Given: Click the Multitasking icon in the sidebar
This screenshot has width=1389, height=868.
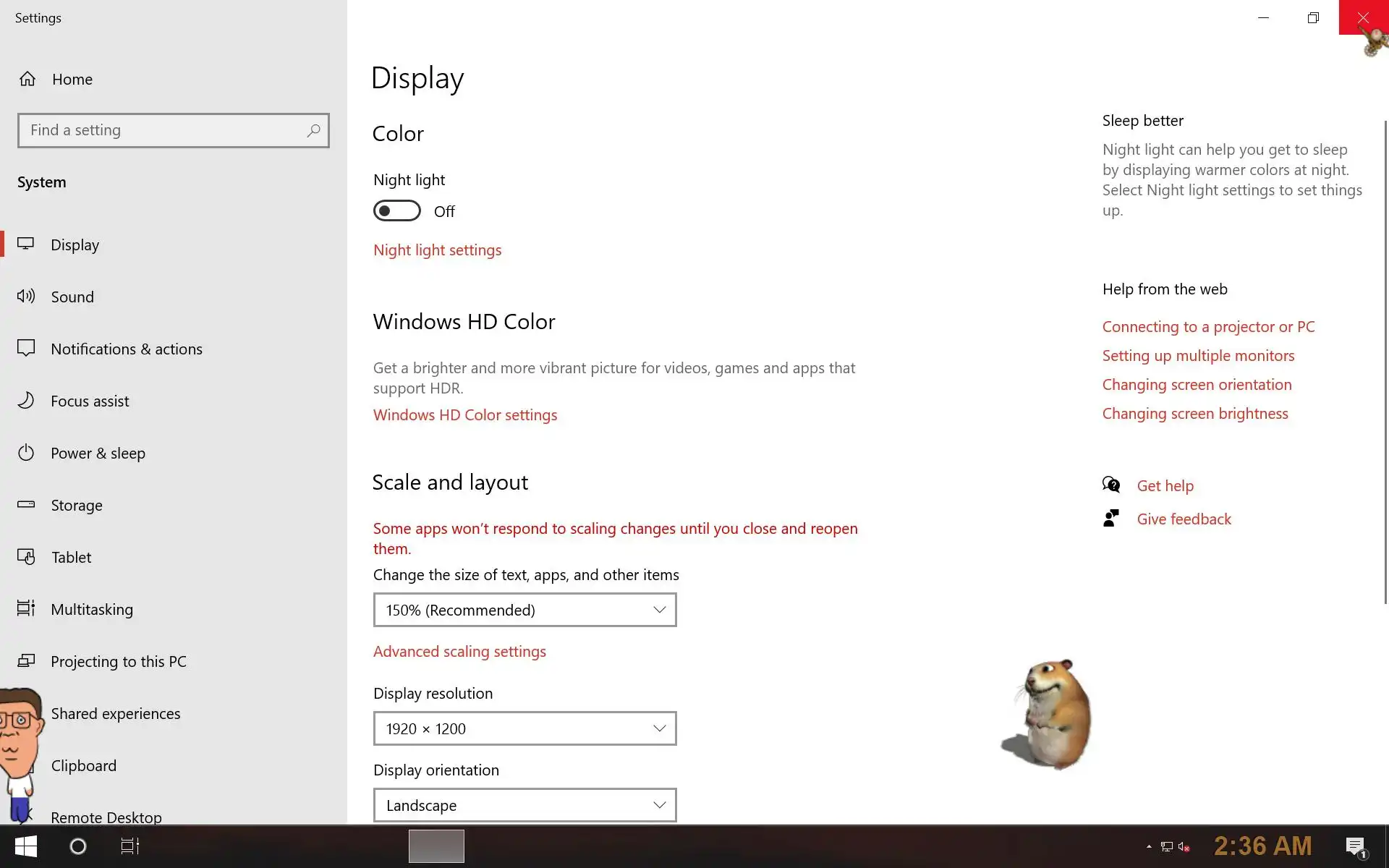Looking at the screenshot, I should click(x=26, y=608).
